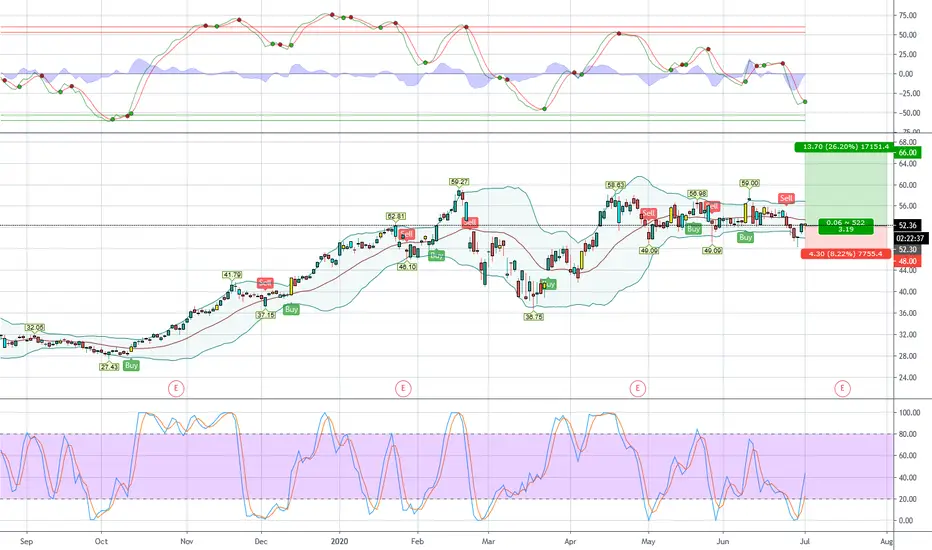Click the 100.00 level on the stochastic scale
This screenshot has width=932, height=550.
click(x=909, y=413)
